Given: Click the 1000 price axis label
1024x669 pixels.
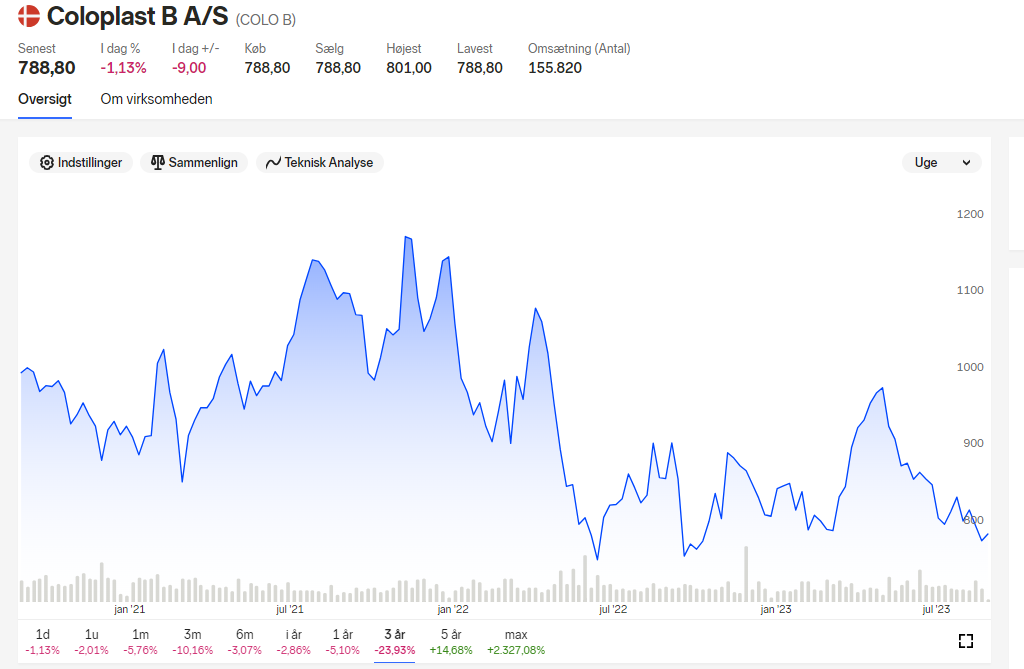Looking at the screenshot, I should click(x=970, y=367).
